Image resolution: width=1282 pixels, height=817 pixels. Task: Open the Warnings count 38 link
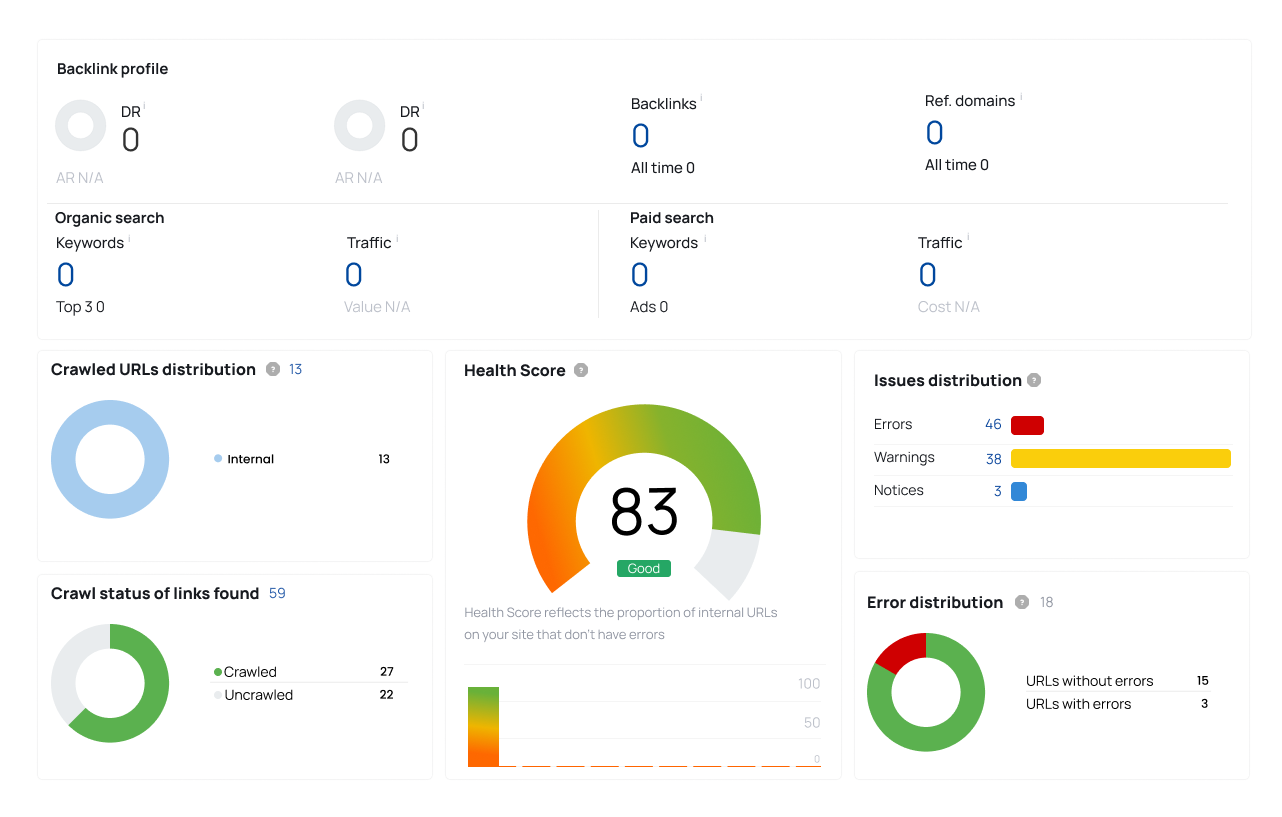[x=993, y=458]
